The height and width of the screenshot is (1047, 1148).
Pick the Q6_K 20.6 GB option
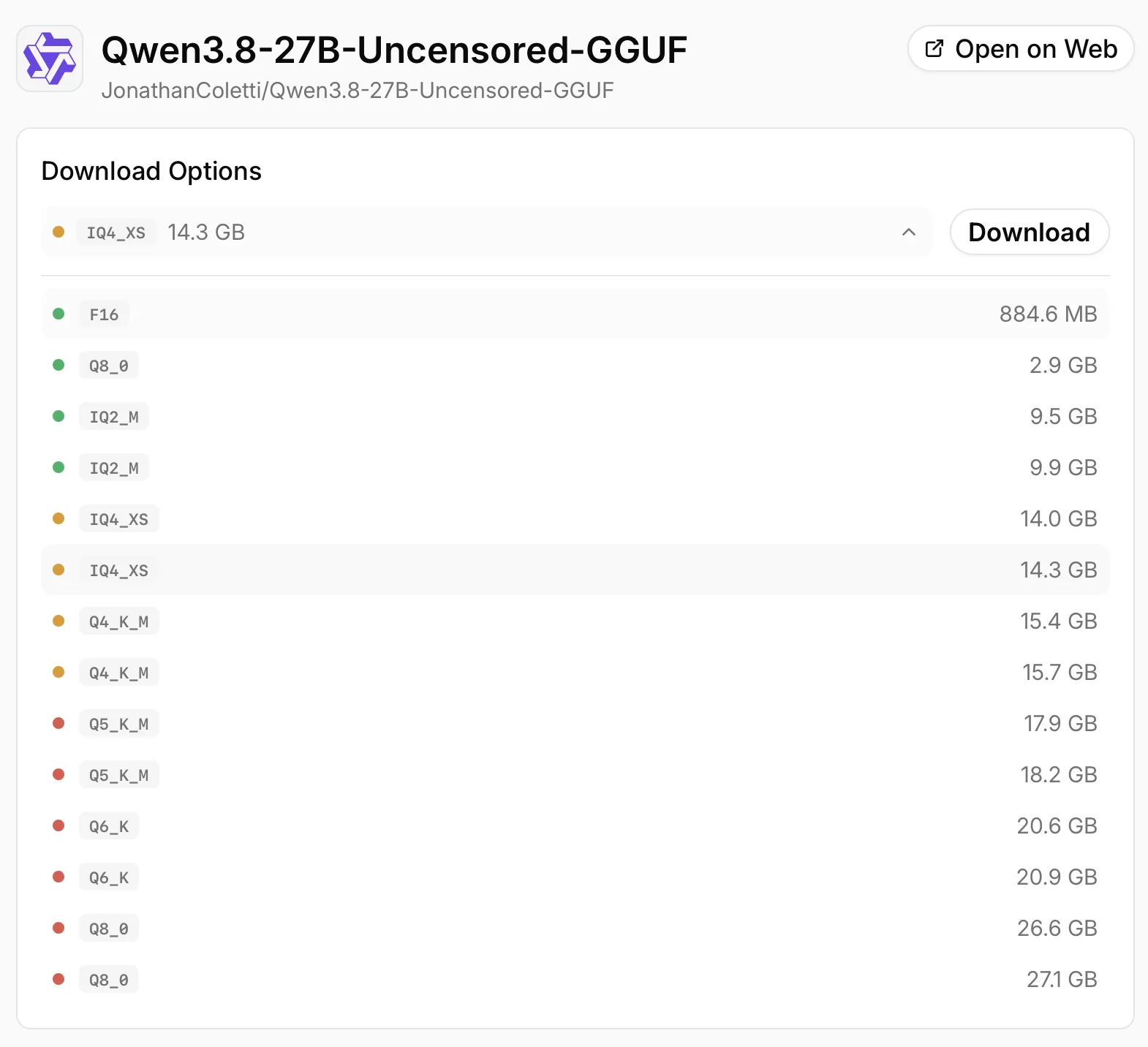(575, 825)
